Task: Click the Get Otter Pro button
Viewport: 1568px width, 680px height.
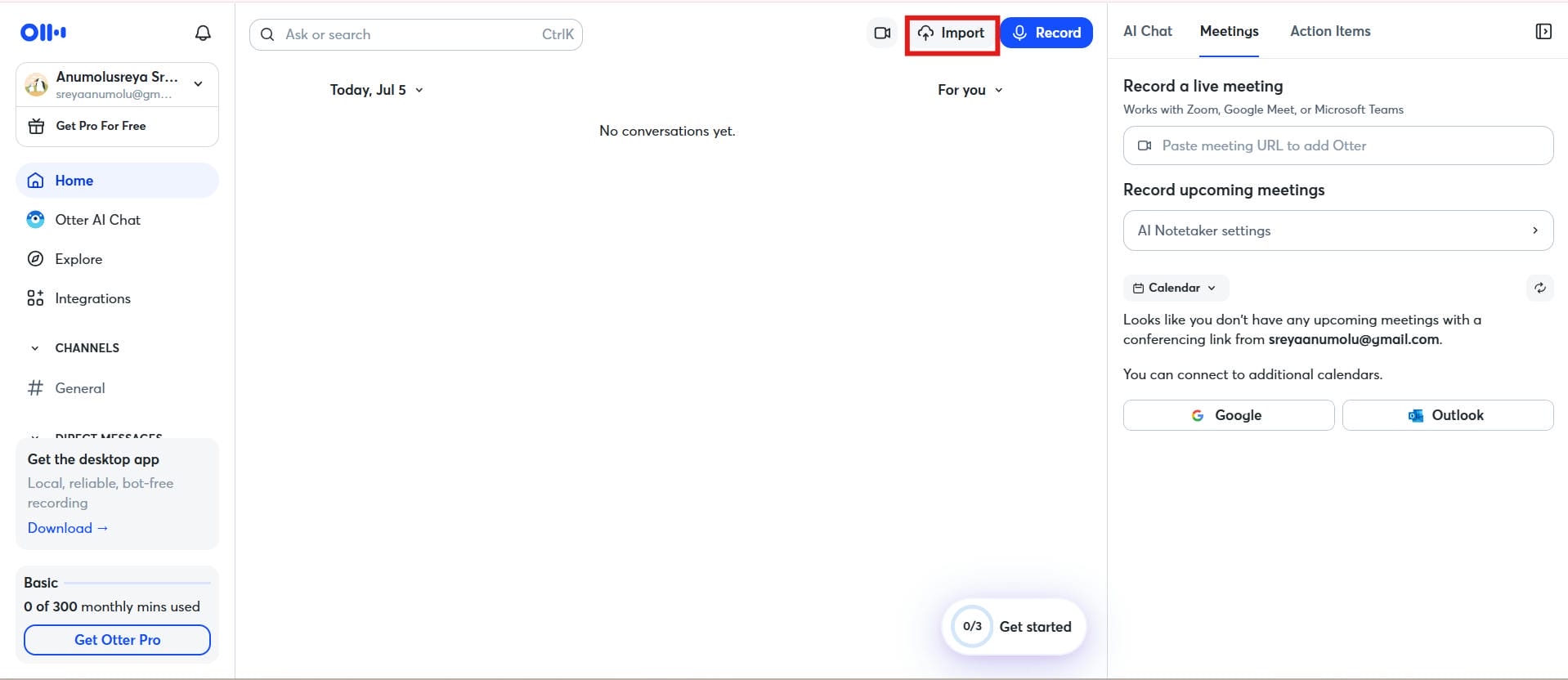Action: (x=117, y=640)
